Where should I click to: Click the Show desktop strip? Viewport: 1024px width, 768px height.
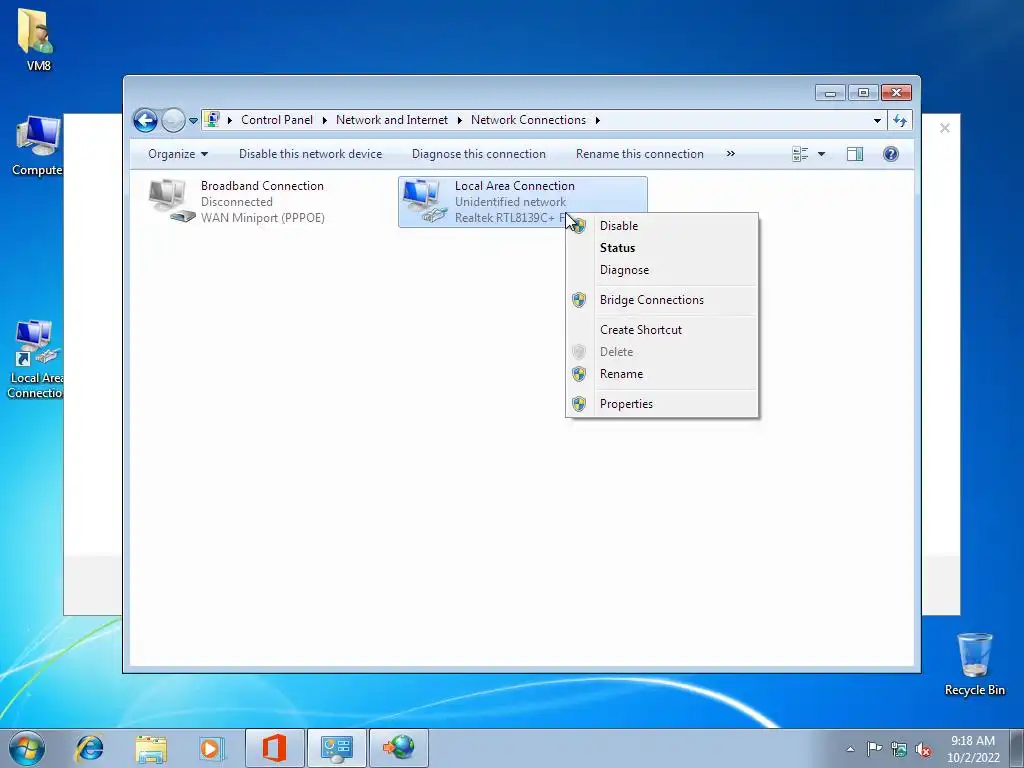(1016, 749)
